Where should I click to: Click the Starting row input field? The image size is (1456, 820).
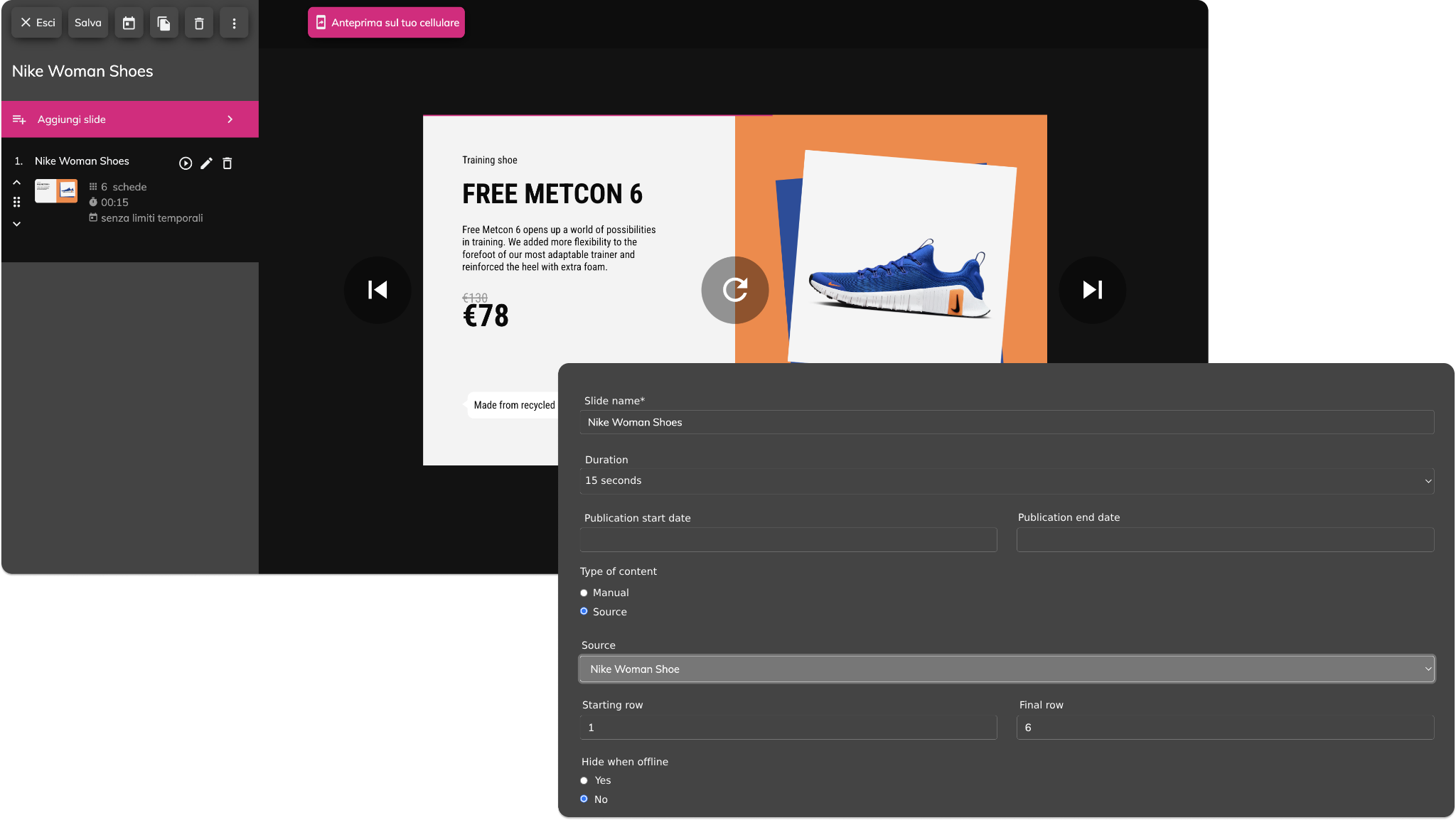pyautogui.click(x=788, y=728)
